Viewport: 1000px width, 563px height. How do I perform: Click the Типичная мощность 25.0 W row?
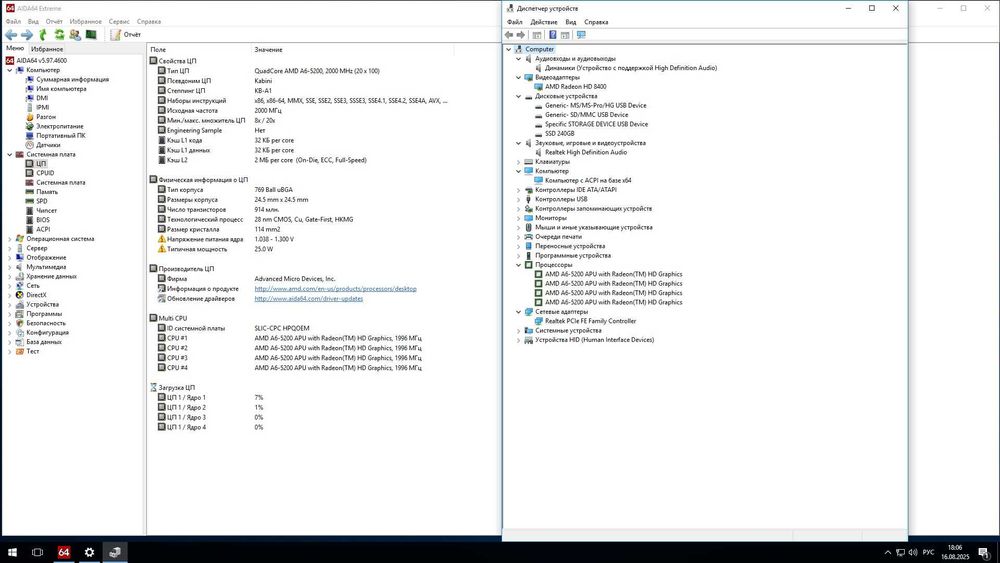tap(300, 249)
